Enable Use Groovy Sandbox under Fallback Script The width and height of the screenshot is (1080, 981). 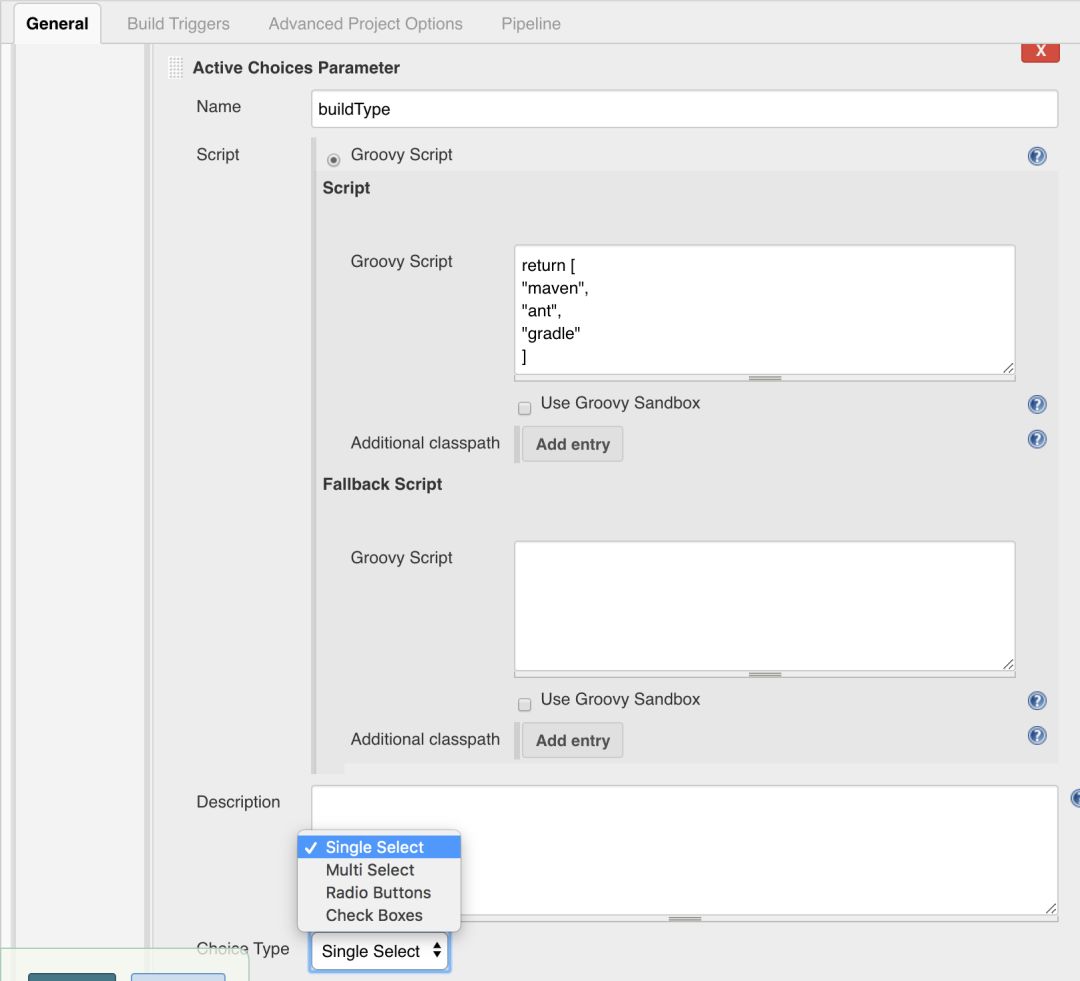pyautogui.click(x=525, y=704)
